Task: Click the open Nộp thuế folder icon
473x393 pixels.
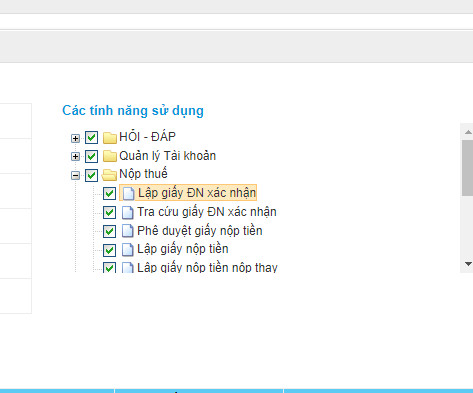Action: tap(109, 175)
